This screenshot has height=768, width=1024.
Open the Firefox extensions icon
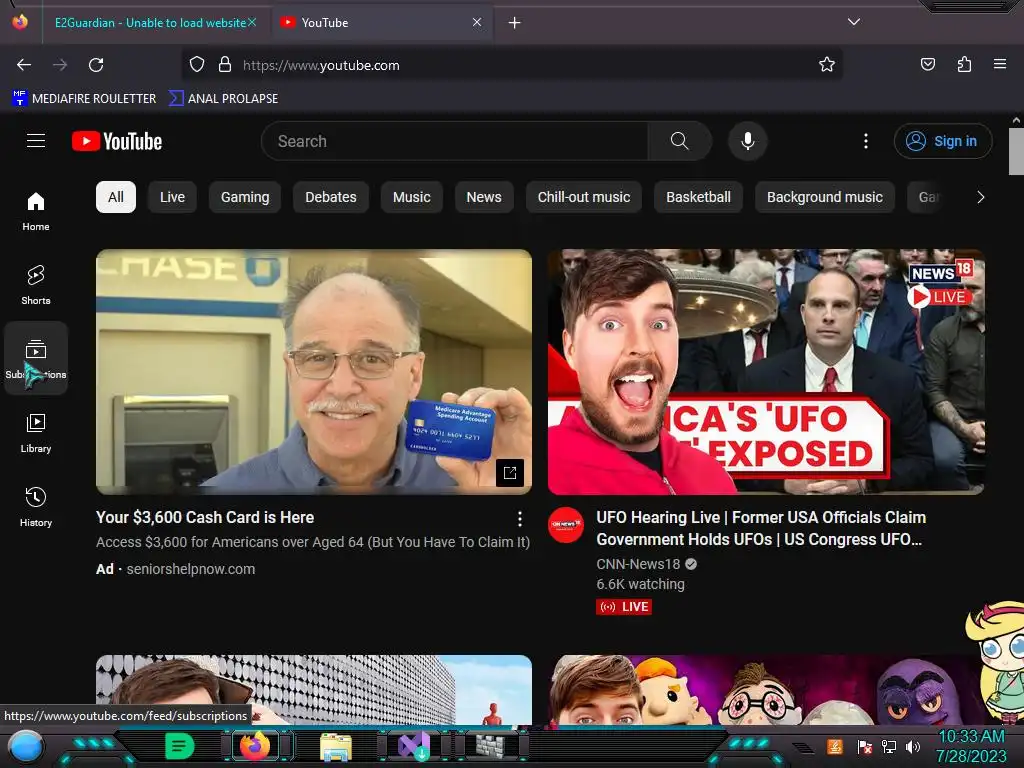[x=964, y=65]
